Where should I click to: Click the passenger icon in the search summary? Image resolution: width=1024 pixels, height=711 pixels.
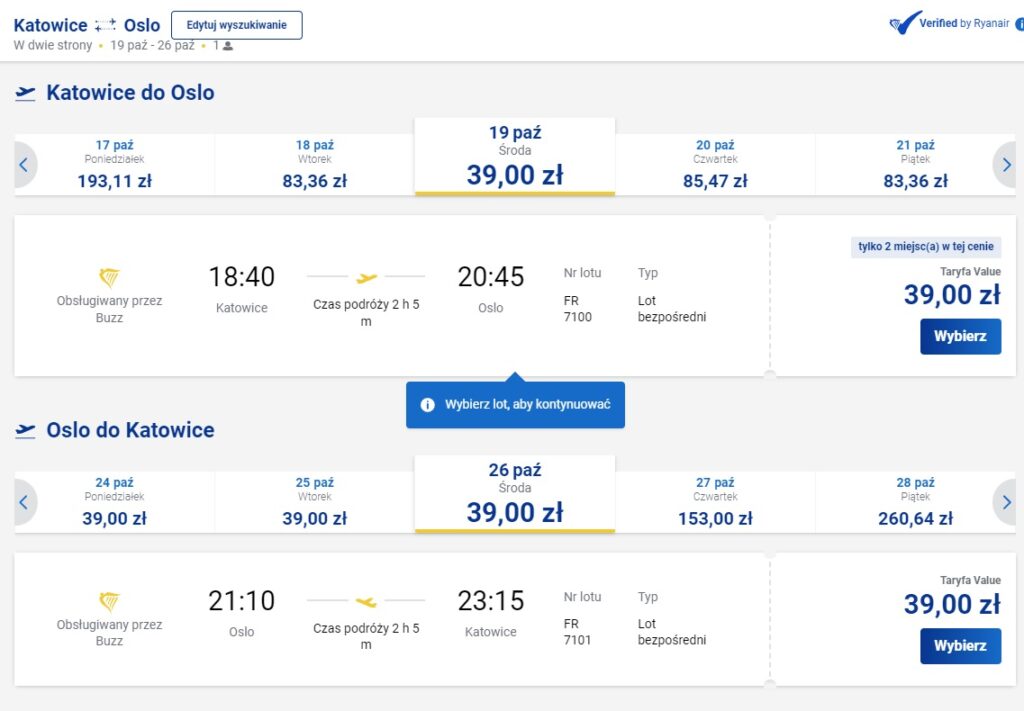[228, 46]
